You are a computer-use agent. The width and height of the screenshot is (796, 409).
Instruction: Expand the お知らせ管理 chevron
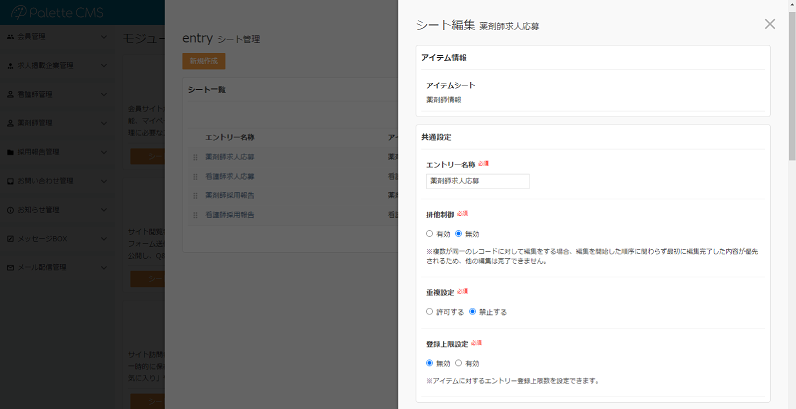click(x=104, y=210)
